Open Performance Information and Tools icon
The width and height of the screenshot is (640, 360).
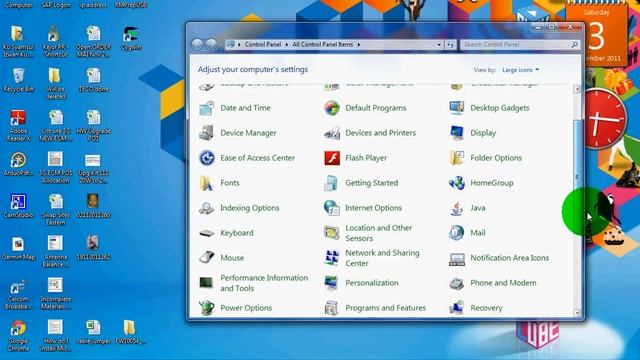(x=207, y=283)
